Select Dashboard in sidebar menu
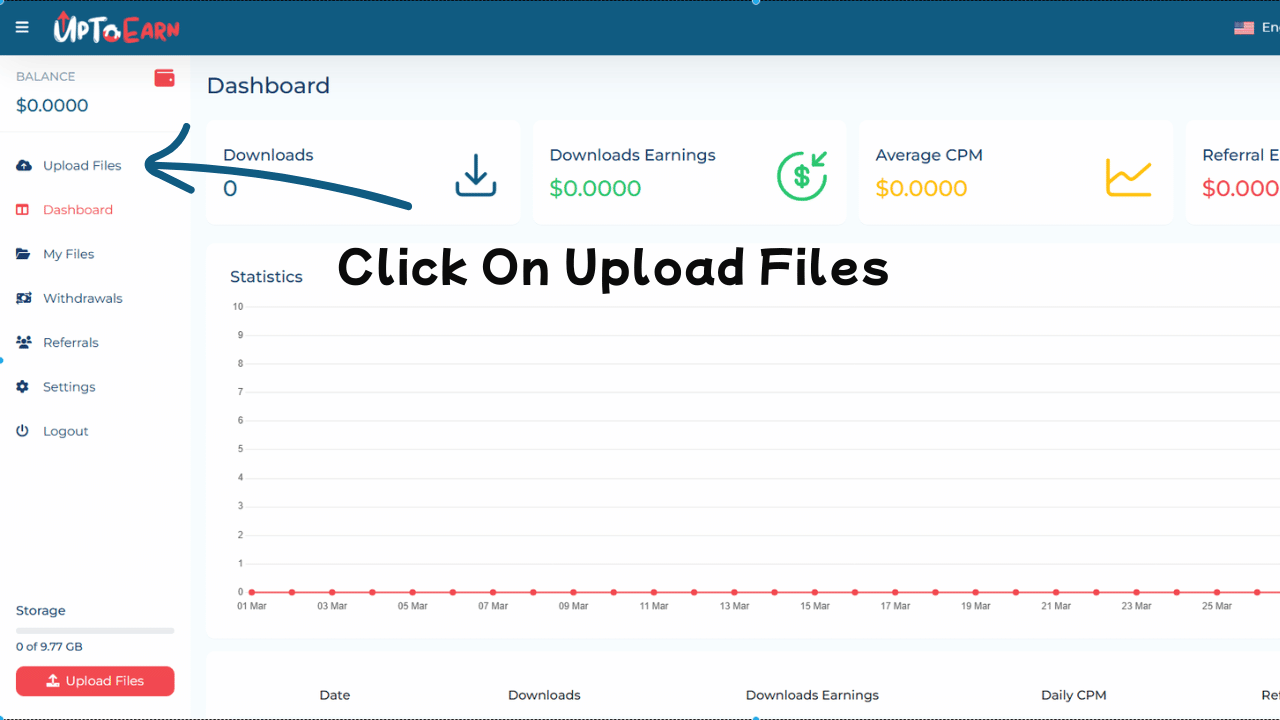 pyautogui.click(x=77, y=210)
